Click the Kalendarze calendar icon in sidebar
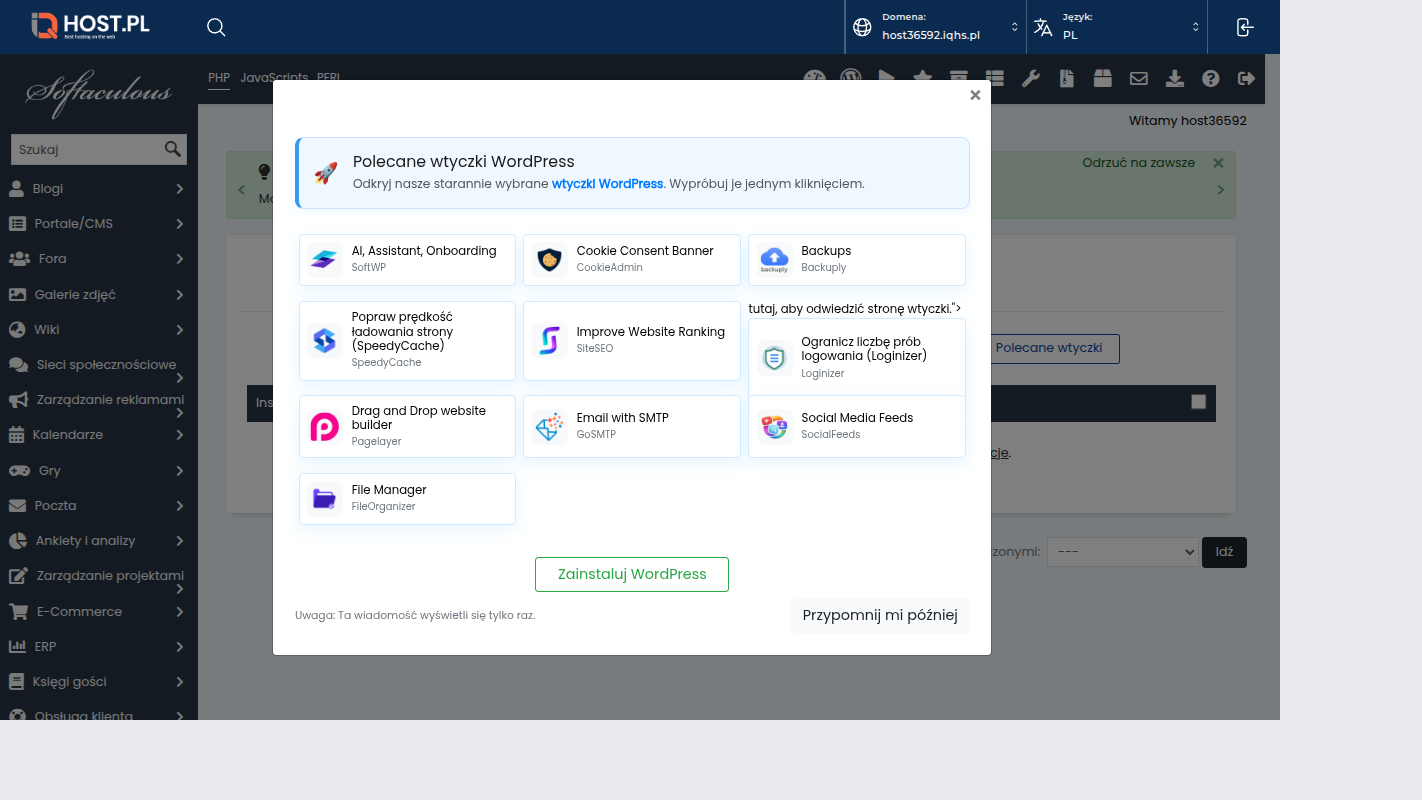The height and width of the screenshot is (800, 1422). point(16,435)
